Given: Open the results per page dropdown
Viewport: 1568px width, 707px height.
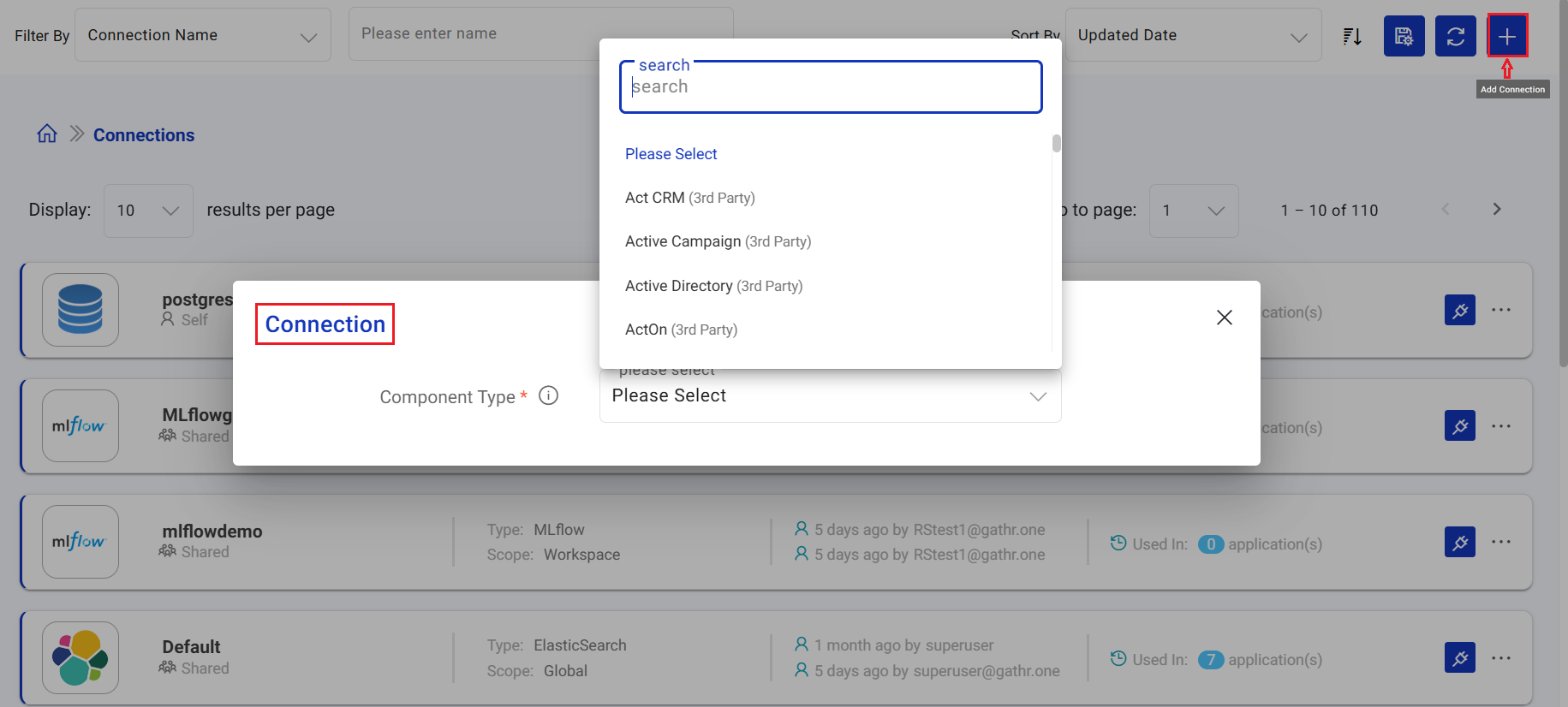Looking at the screenshot, I should pyautogui.click(x=148, y=211).
